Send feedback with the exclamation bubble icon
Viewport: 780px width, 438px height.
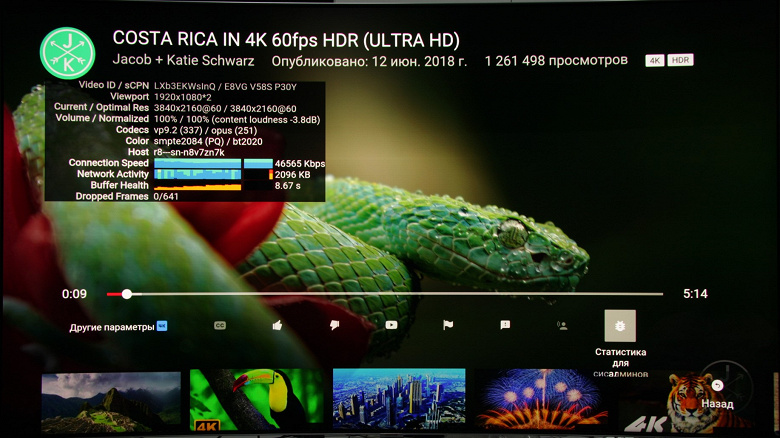505,325
